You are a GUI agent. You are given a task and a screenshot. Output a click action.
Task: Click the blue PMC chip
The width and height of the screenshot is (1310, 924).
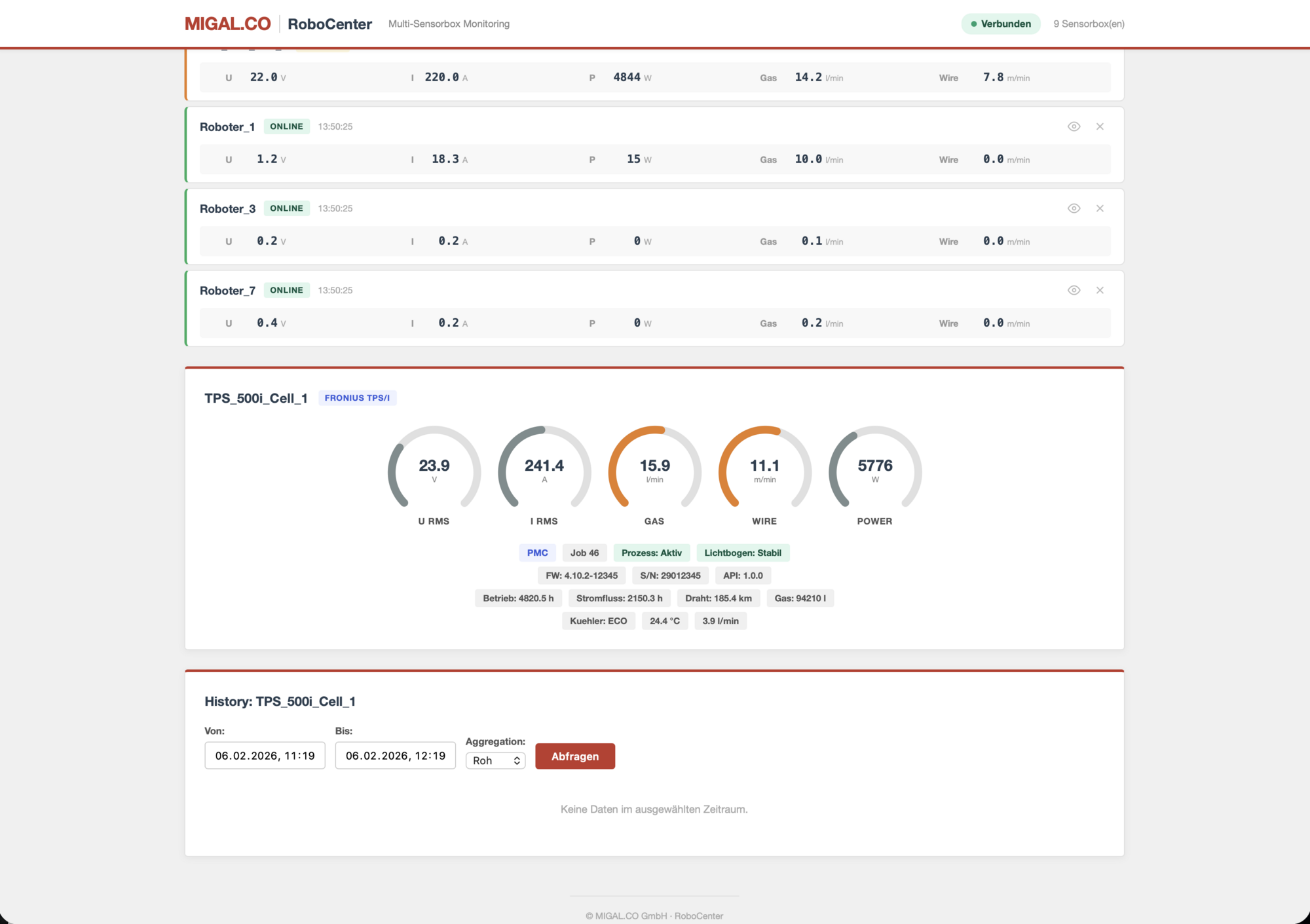tap(537, 553)
